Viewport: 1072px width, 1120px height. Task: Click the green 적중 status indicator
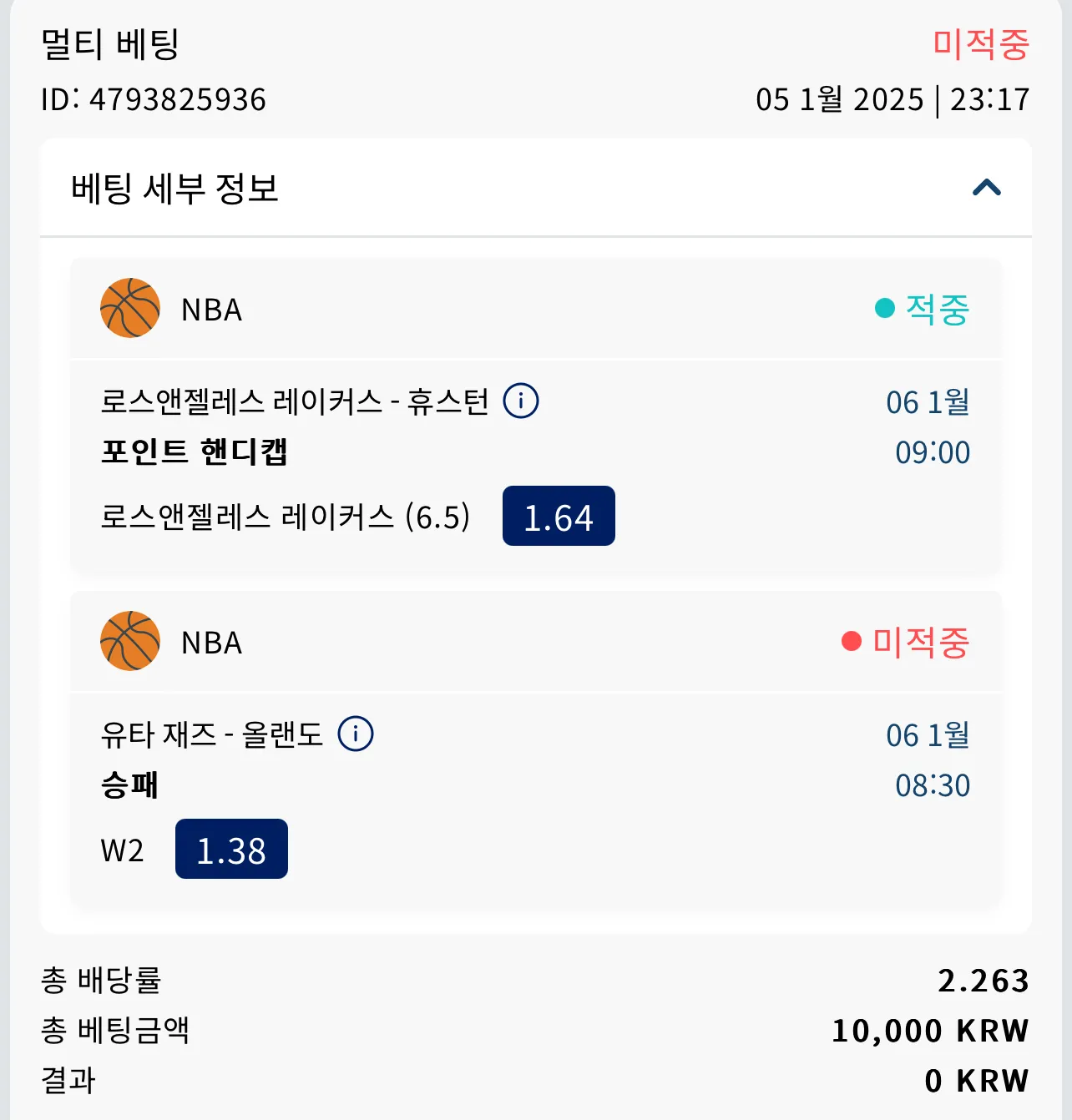[922, 309]
